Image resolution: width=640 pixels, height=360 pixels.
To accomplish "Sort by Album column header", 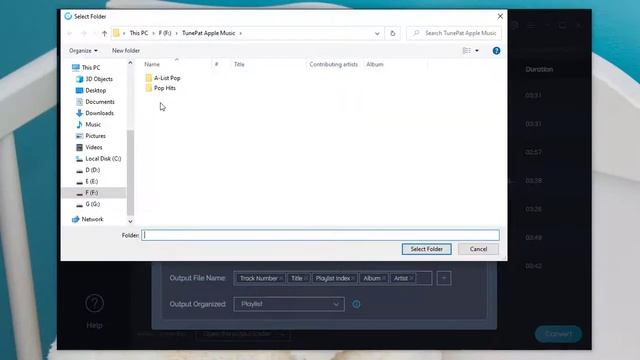I will point(375,64).
